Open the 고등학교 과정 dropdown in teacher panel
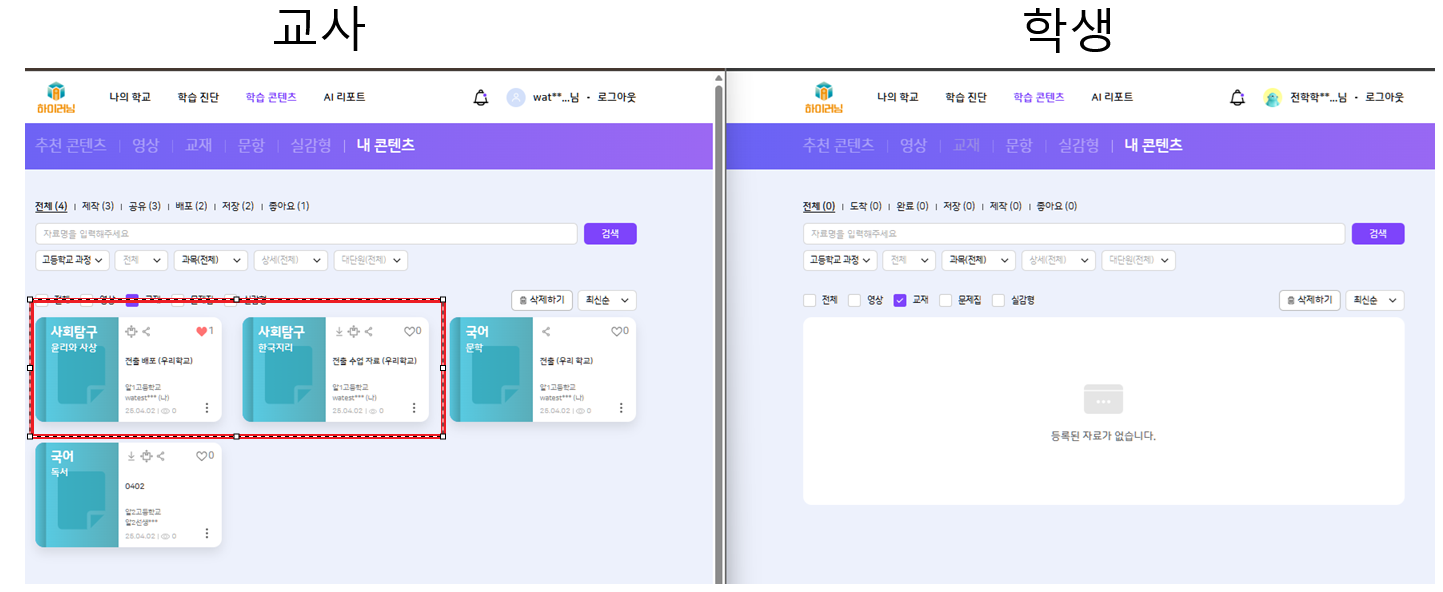 pos(73,260)
